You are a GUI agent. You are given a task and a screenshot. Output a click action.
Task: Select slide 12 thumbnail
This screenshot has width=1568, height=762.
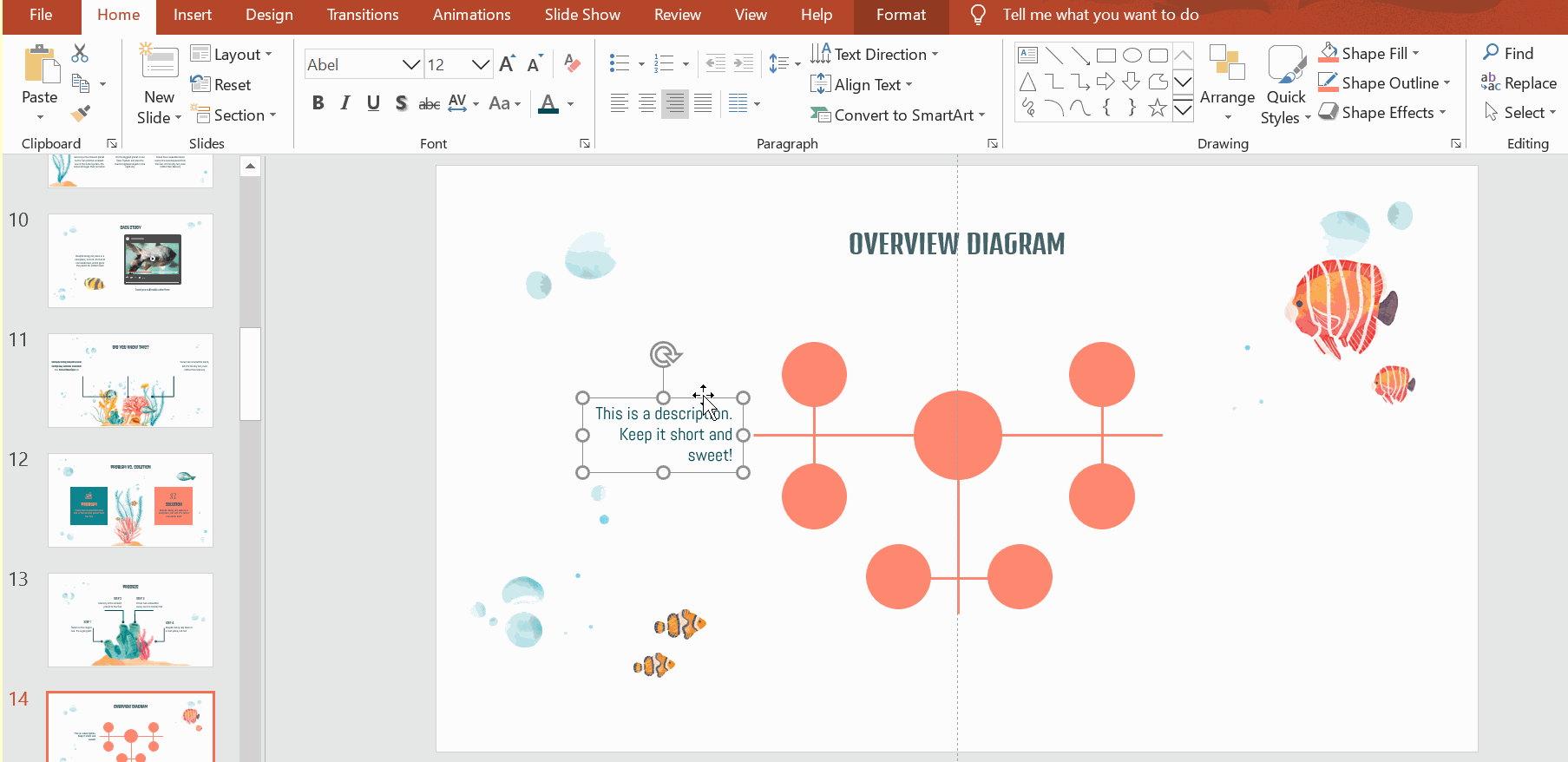(130, 500)
